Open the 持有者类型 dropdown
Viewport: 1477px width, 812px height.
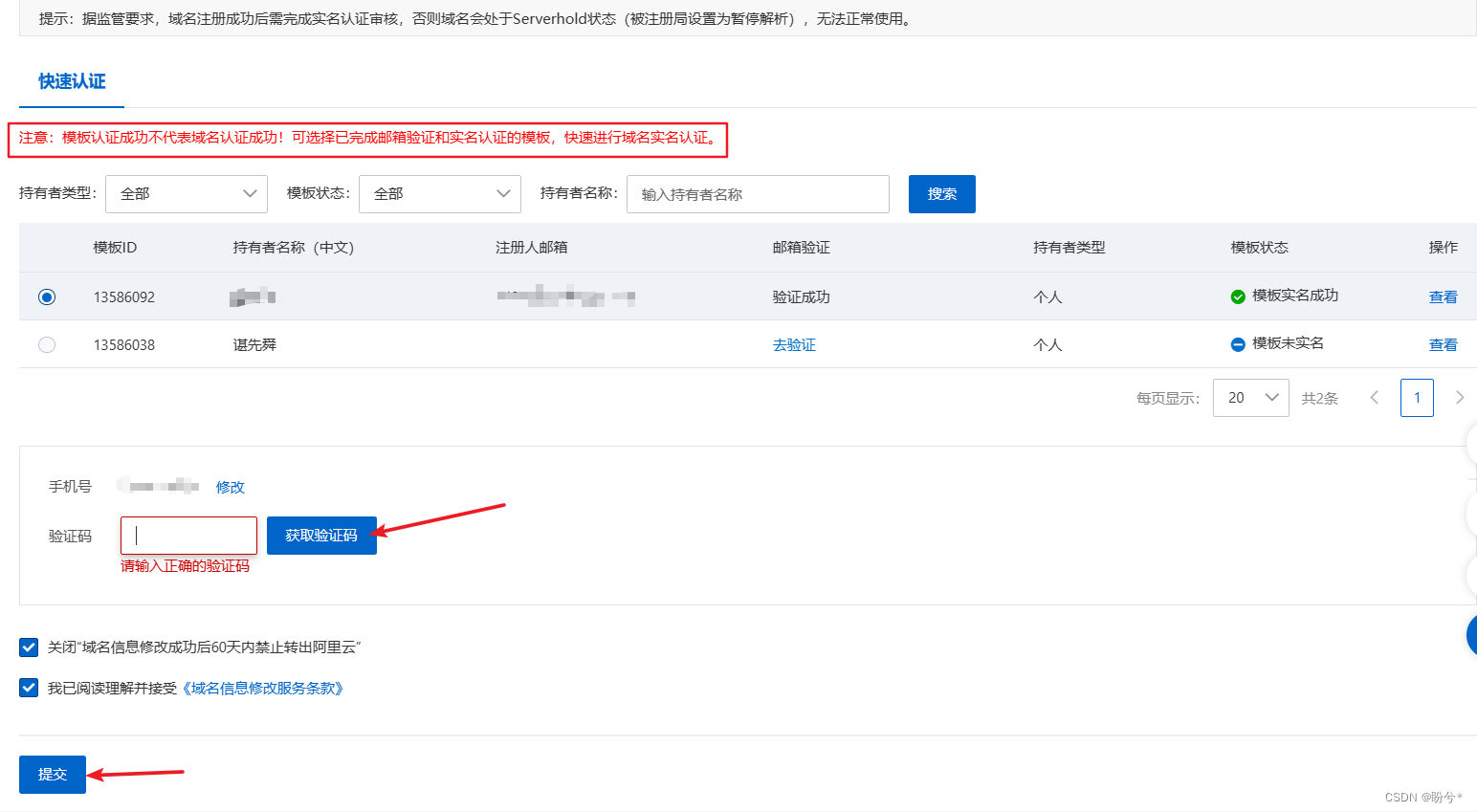(x=187, y=194)
